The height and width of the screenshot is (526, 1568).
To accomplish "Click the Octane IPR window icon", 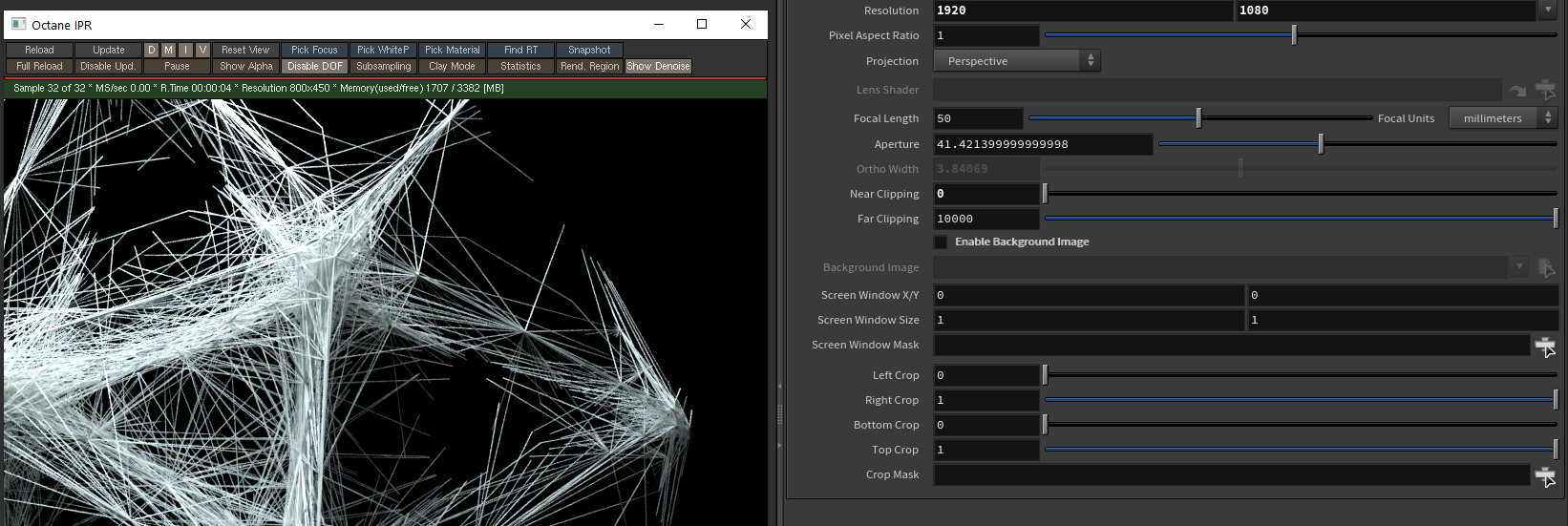I will 19,24.
